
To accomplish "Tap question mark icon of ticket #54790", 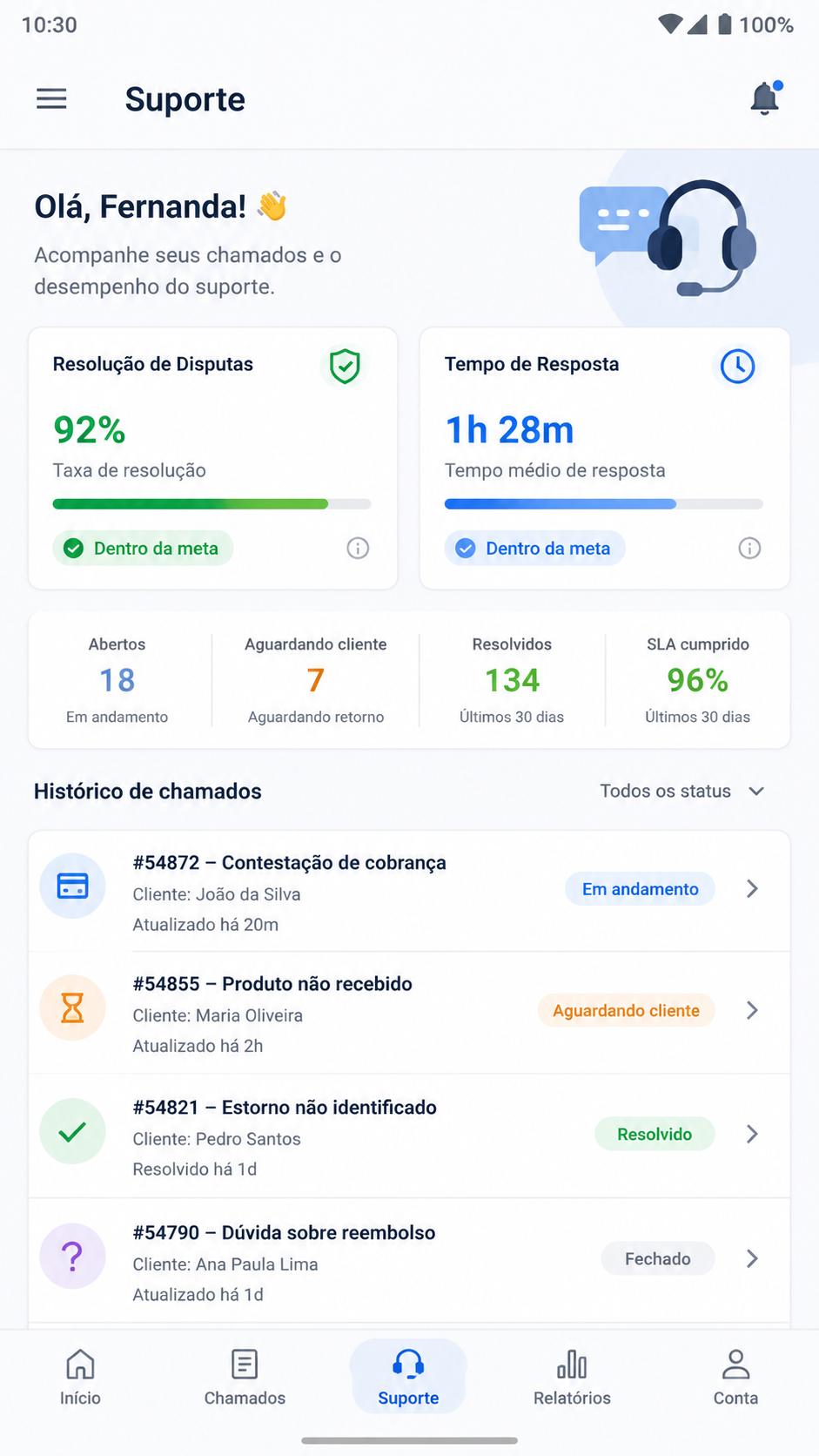I will 72,1257.
